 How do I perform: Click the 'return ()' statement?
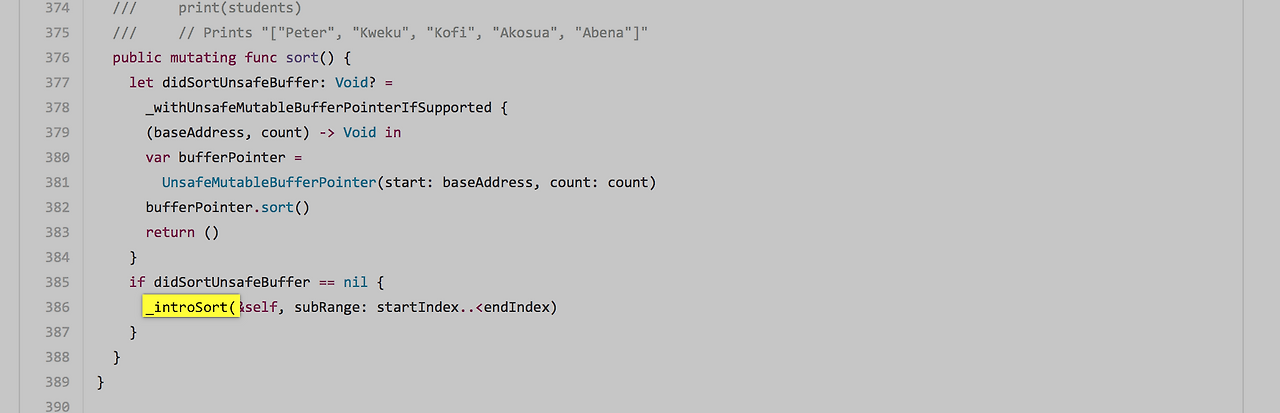(182, 232)
